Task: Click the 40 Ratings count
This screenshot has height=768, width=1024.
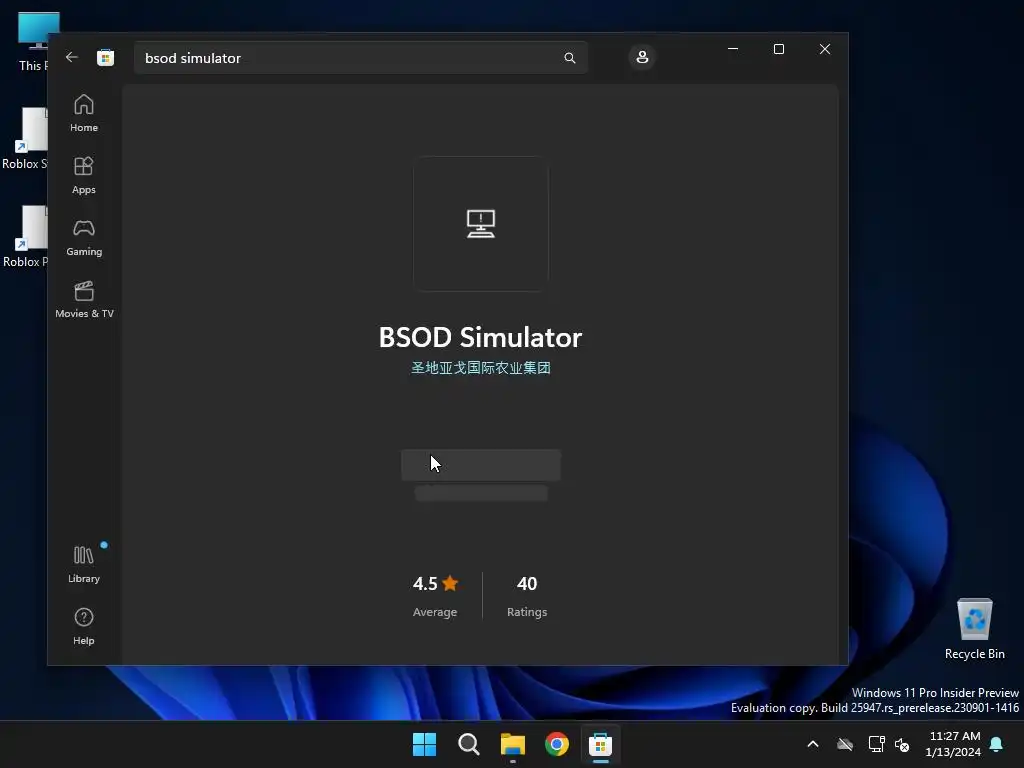Action: (526, 595)
